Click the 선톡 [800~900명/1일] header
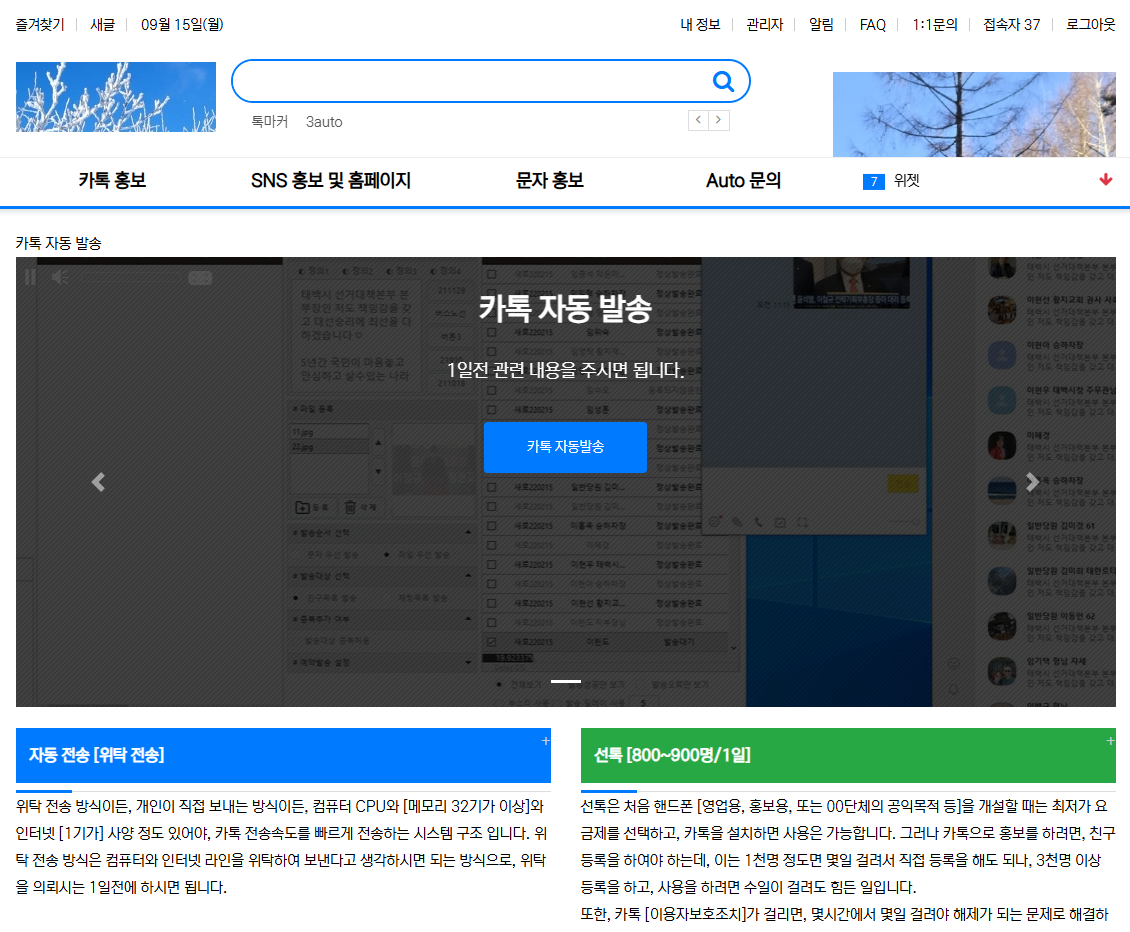Screen dimensions: 1130x932 coord(848,755)
